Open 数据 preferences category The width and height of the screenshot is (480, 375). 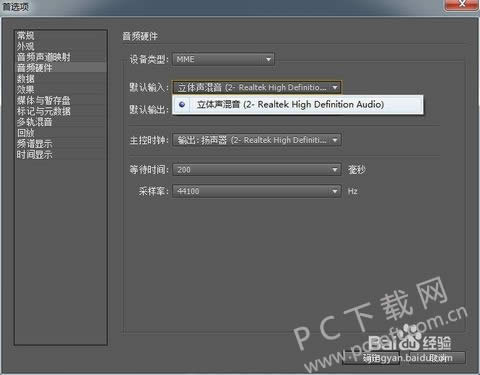pos(60,79)
